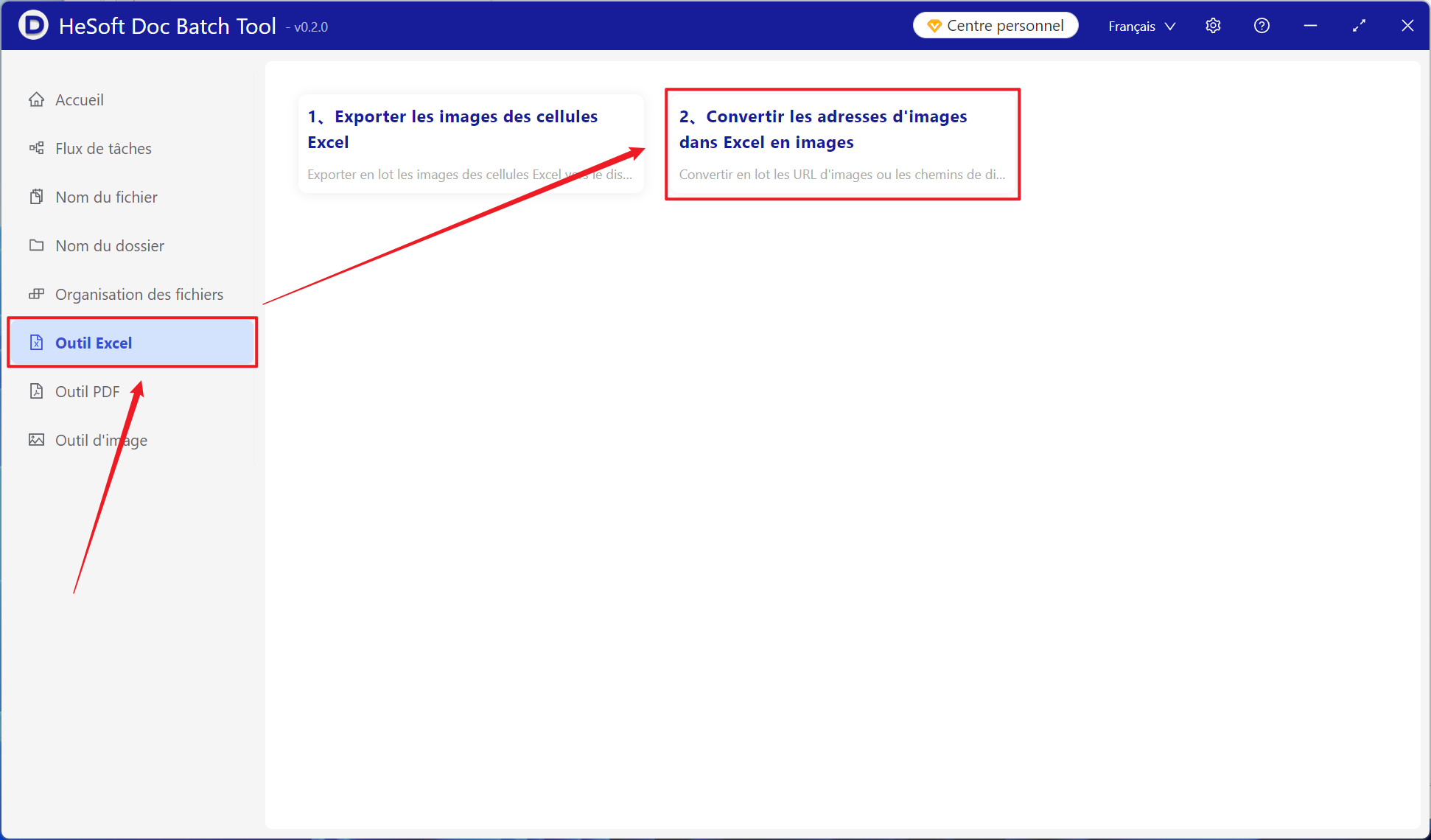
Task: Click the description 'Exporter en lot les images...'
Action: pyautogui.click(x=469, y=175)
